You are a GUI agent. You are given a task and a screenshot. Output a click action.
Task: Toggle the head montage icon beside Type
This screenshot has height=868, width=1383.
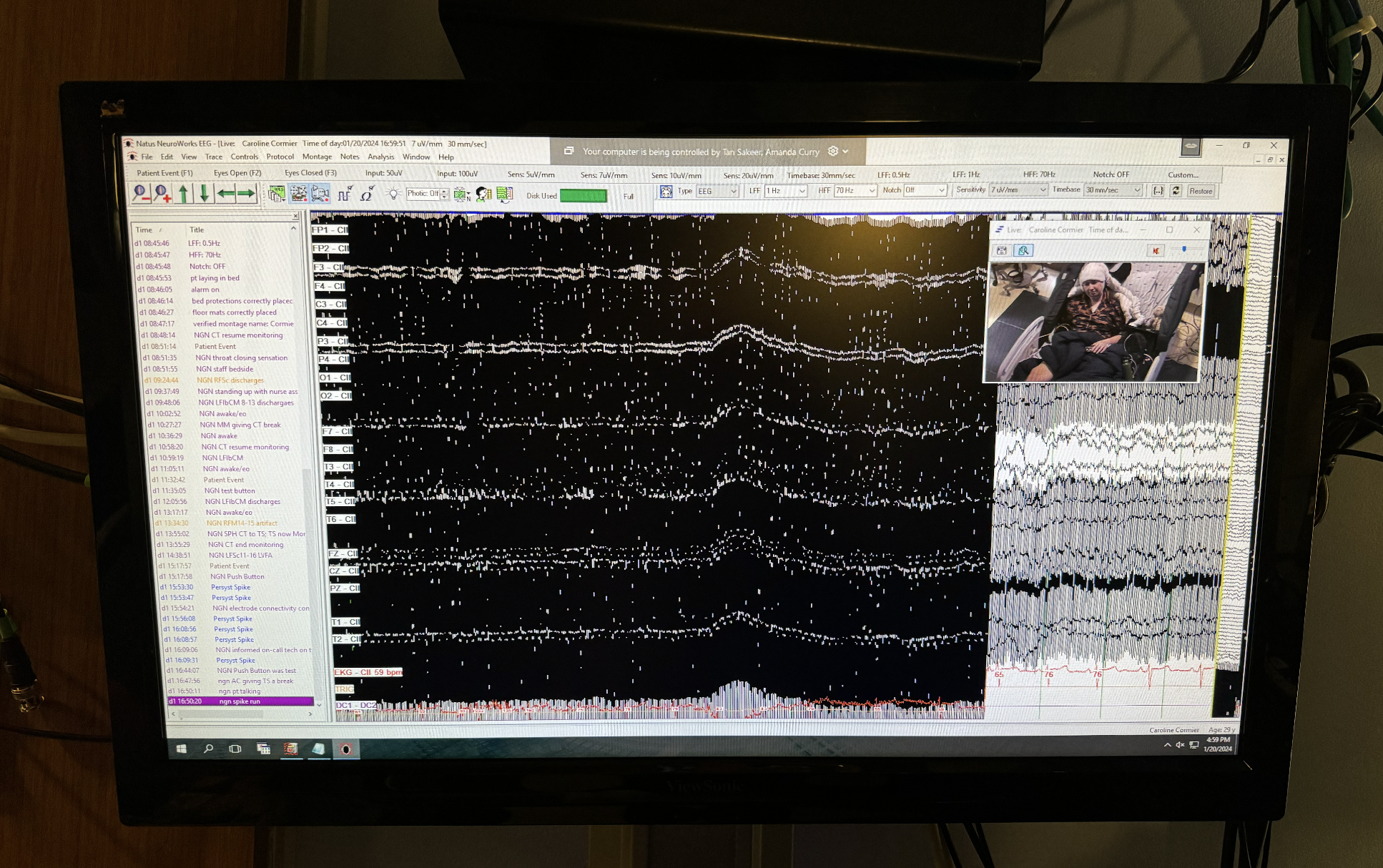[x=666, y=191]
